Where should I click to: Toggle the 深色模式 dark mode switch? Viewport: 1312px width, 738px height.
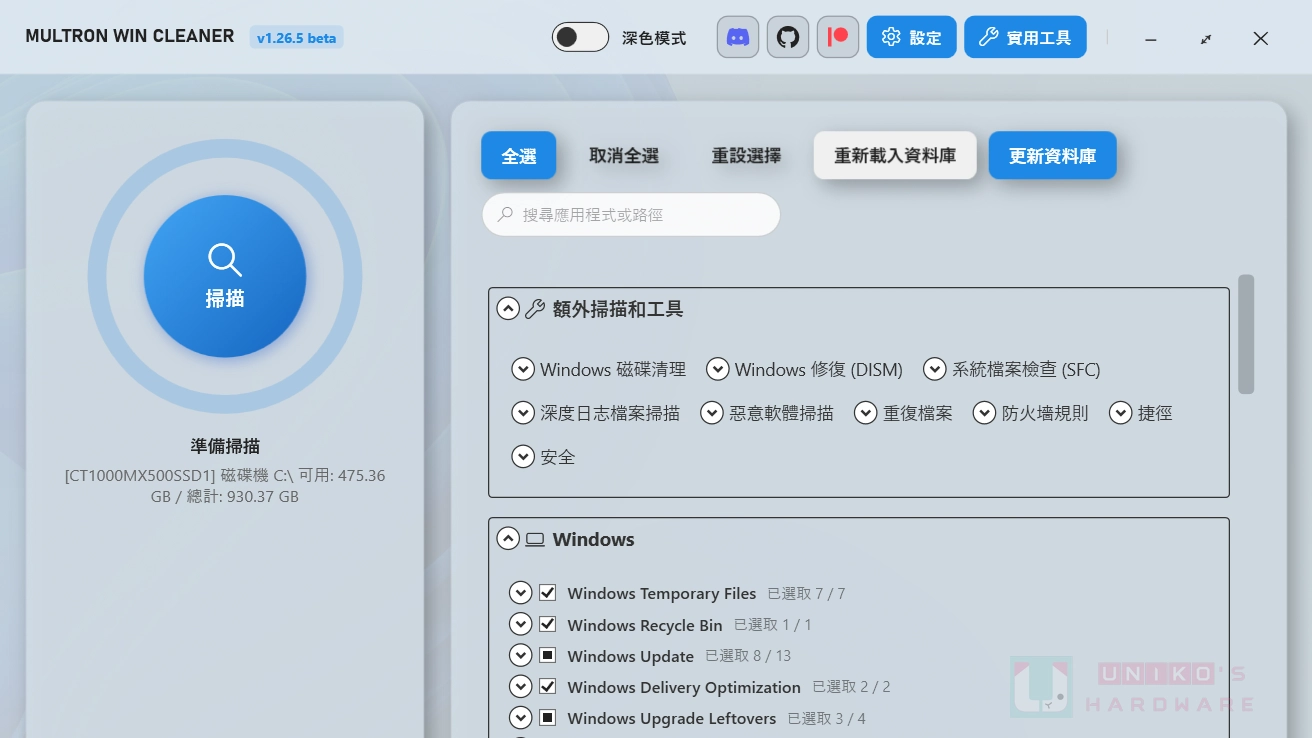click(580, 37)
